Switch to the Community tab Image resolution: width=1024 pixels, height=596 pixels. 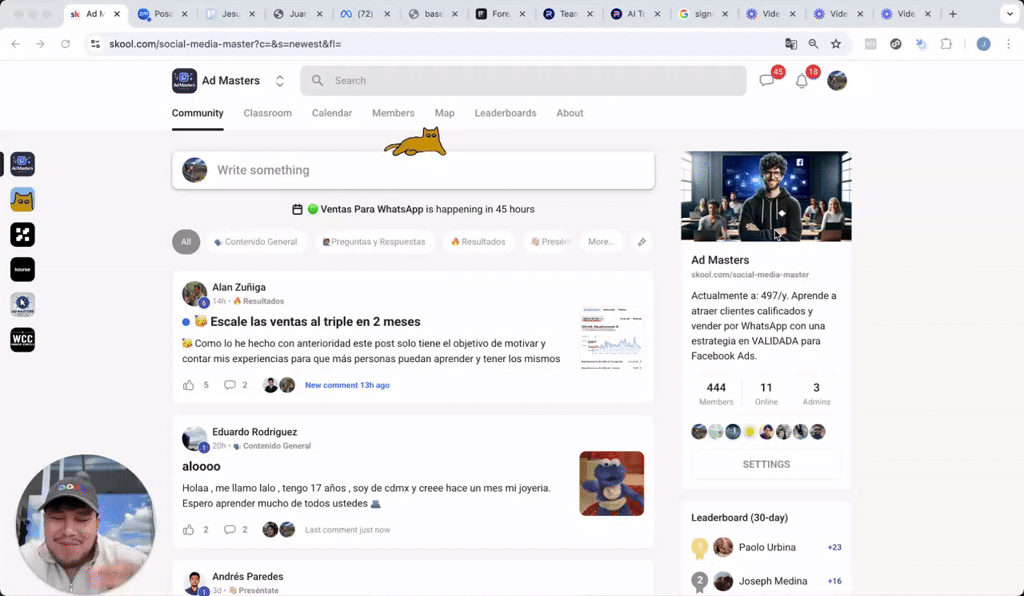197,113
